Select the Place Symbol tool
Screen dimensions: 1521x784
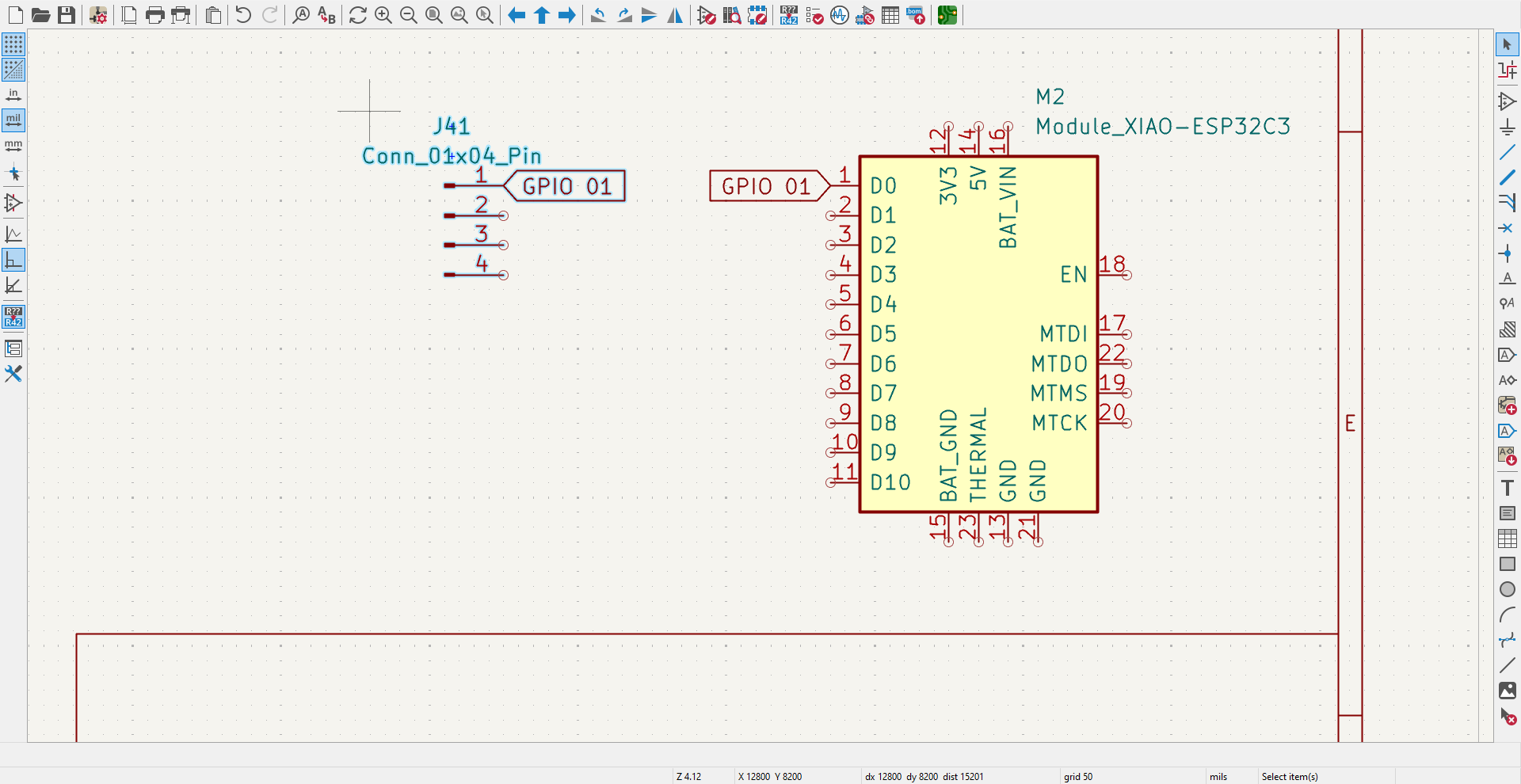(1508, 101)
